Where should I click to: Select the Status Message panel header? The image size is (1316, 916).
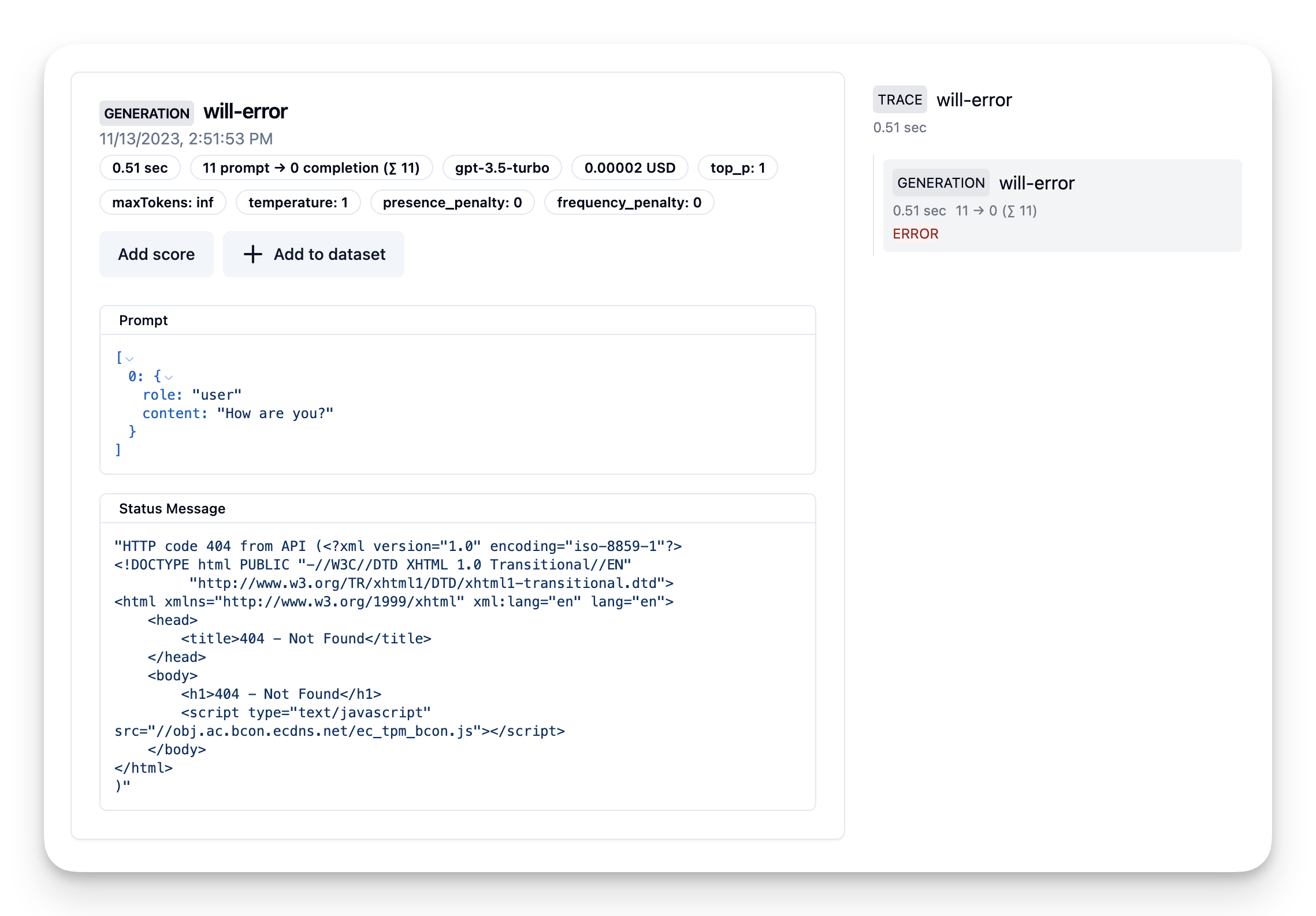point(172,508)
